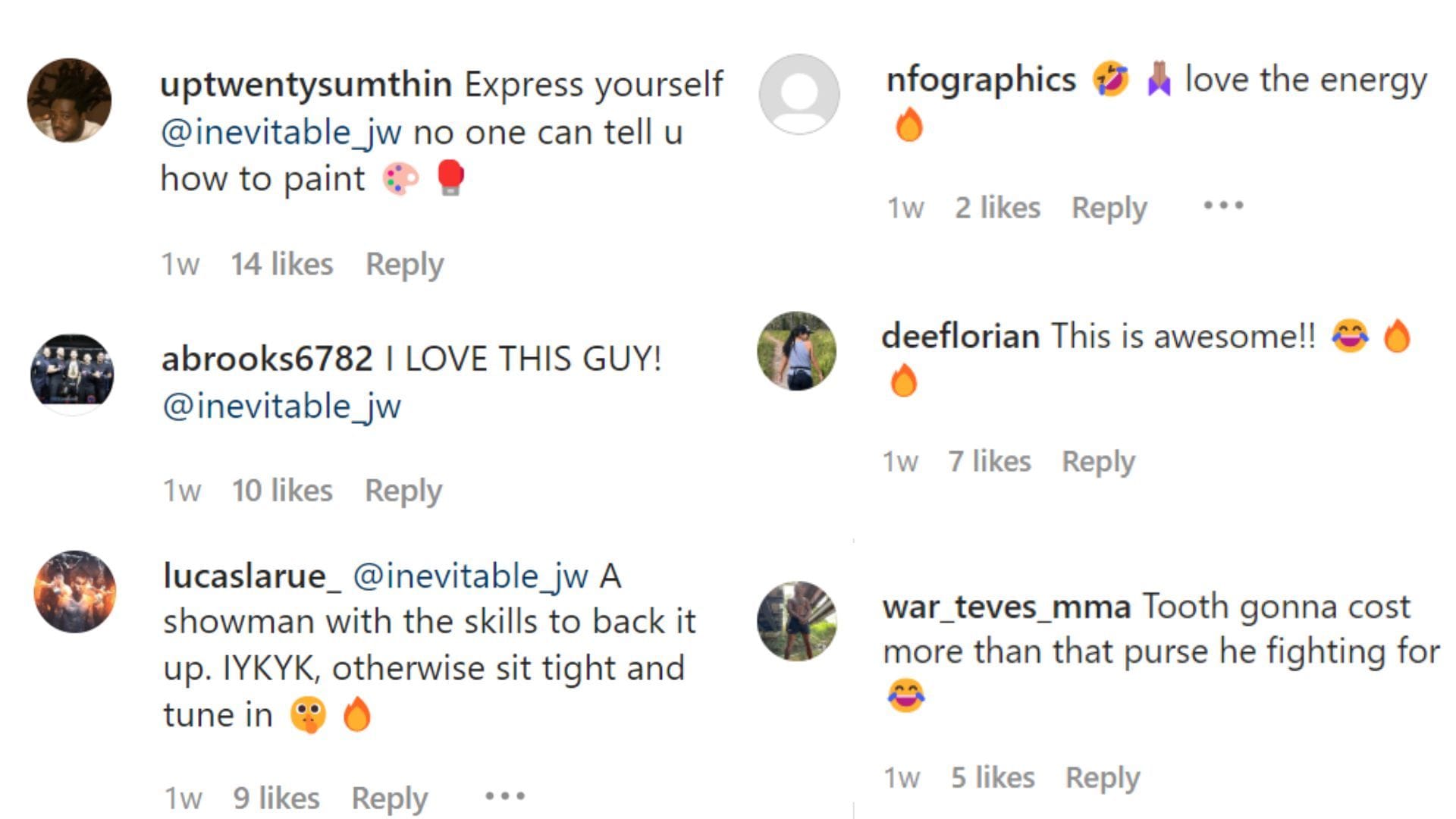The width and height of the screenshot is (1456, 819).
Task: Reply to uptwentysumthin's comment
Action: 403,263
